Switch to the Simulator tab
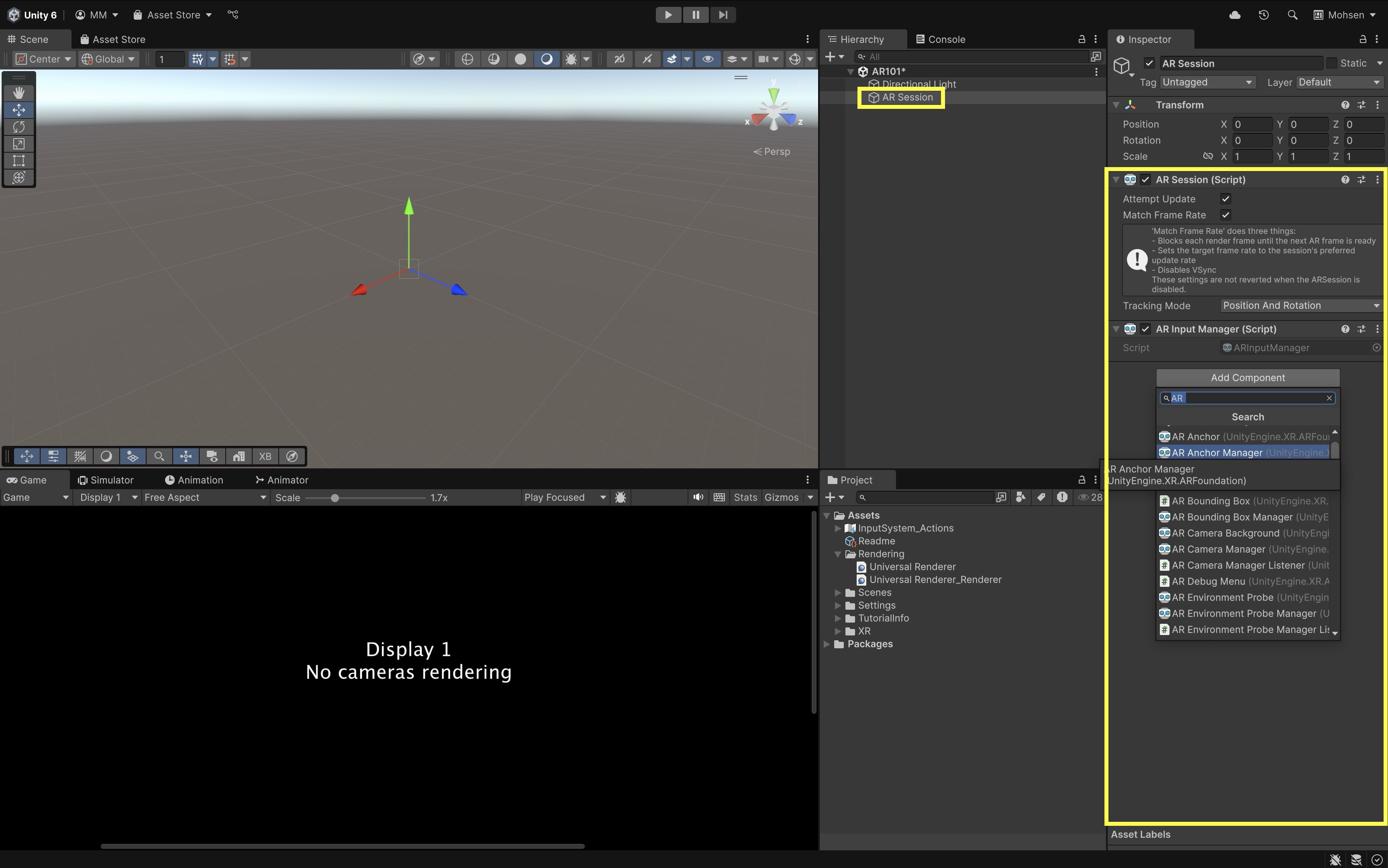The height and width of the screenshot is (868, 1388). click(106, 480)
